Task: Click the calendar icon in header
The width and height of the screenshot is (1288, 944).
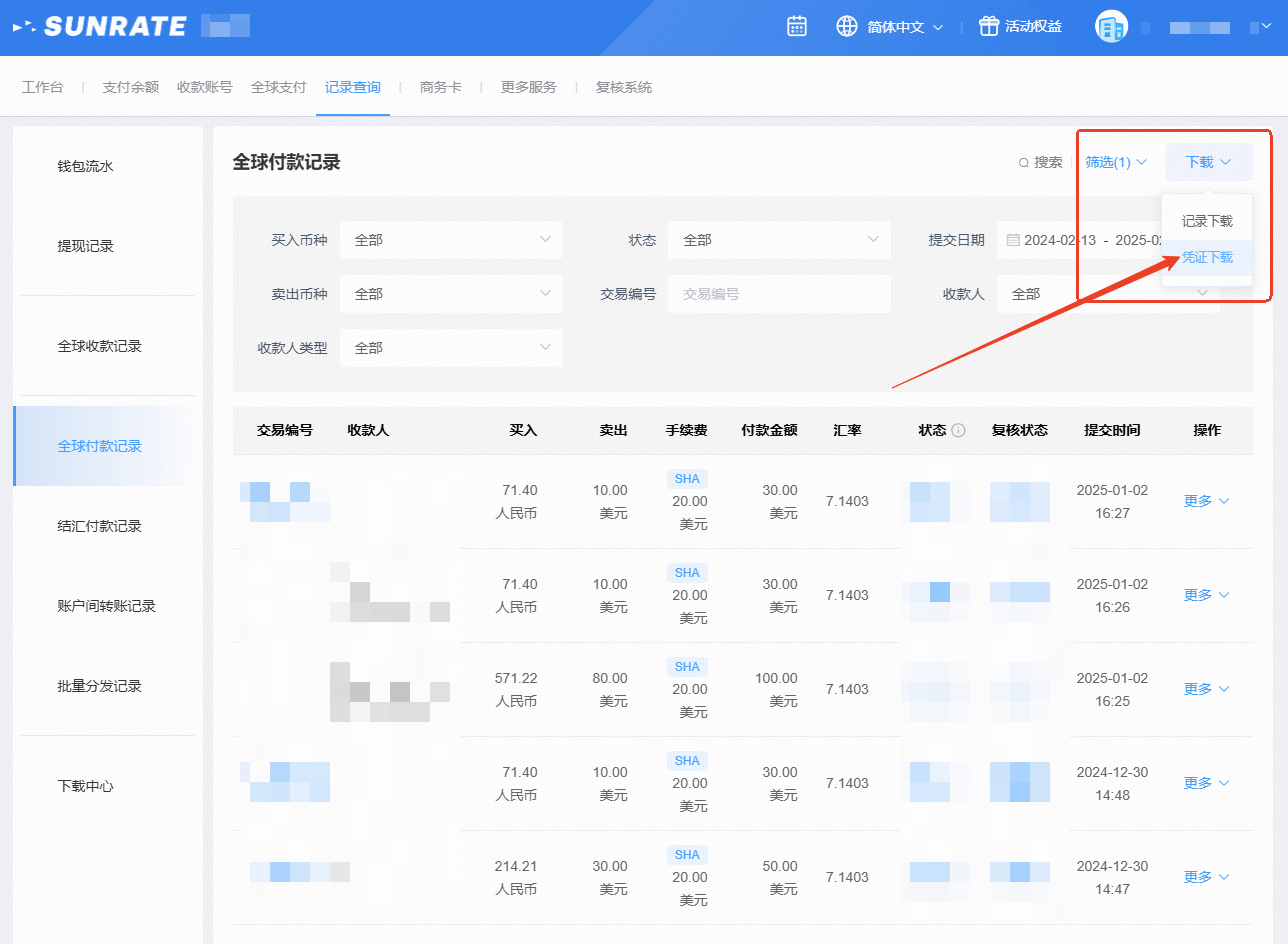Action: (x=797, y=27)
